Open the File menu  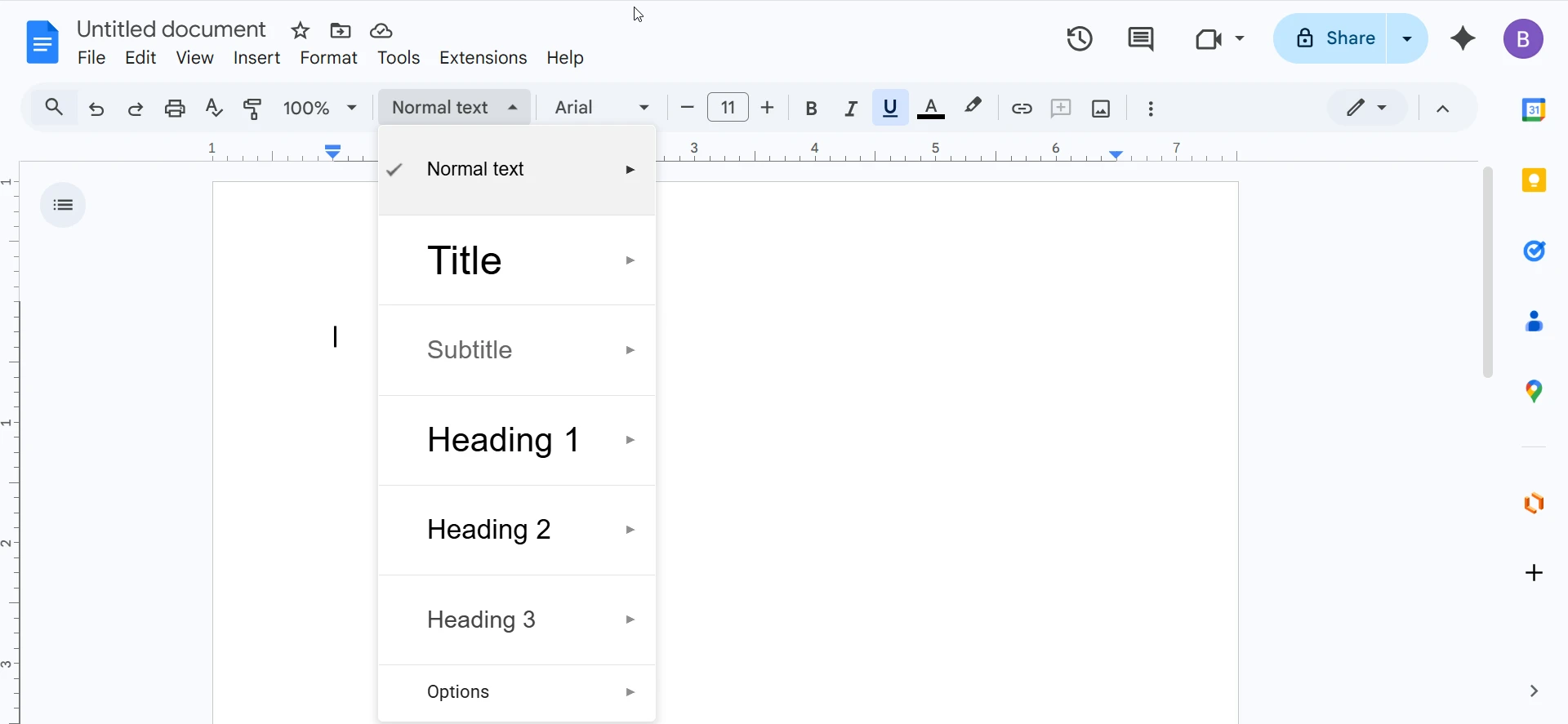(x=91, y=58)
